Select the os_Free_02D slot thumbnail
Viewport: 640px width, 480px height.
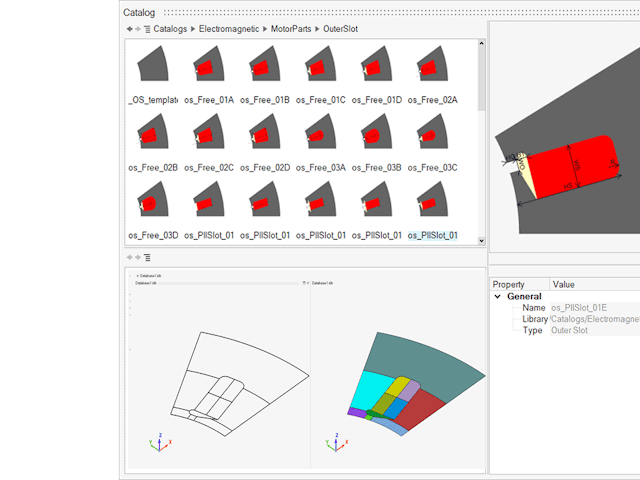(265, 131)
